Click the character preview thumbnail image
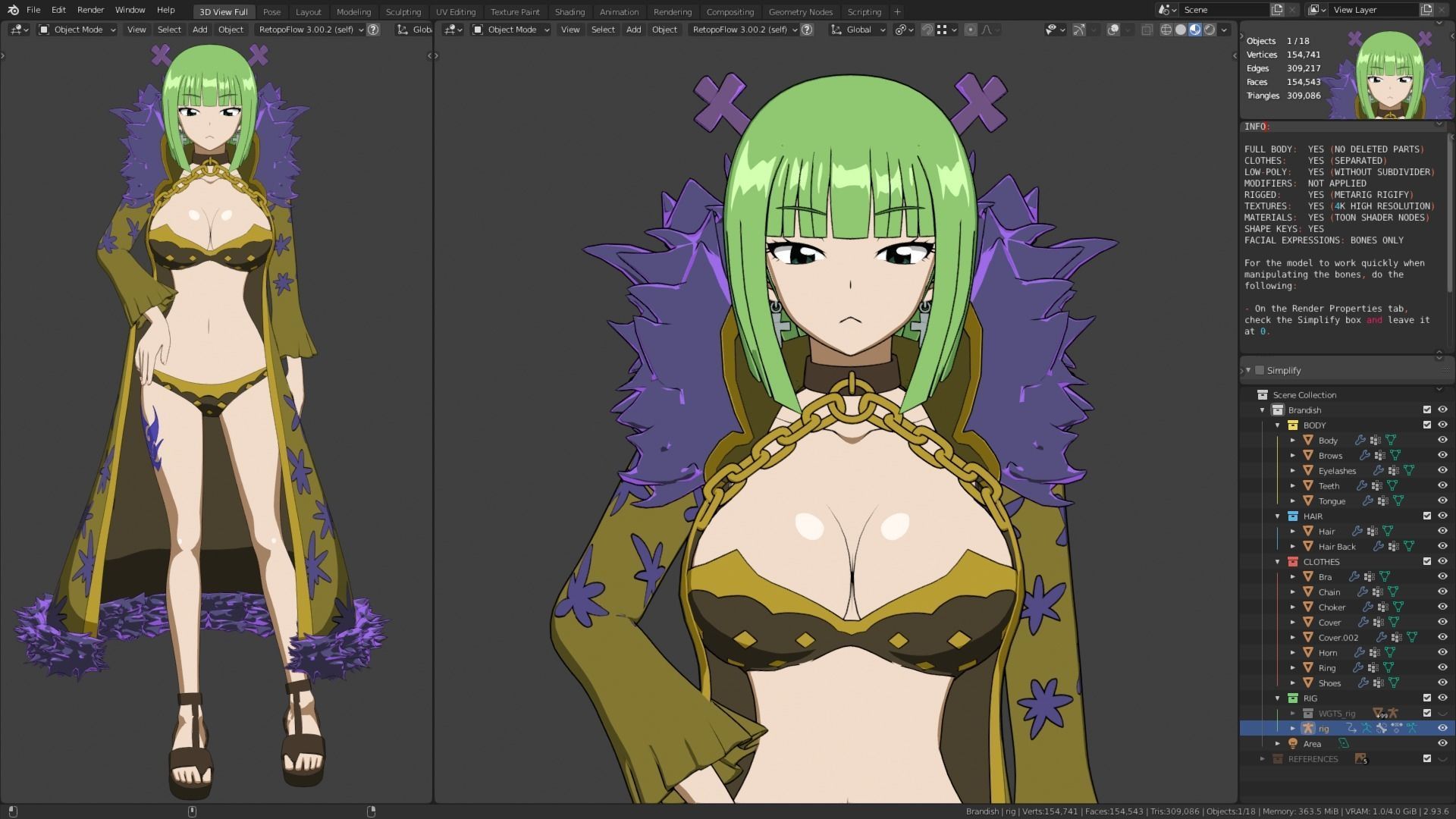Viewport: 1456px width, 819px height. click(1388, 74)
